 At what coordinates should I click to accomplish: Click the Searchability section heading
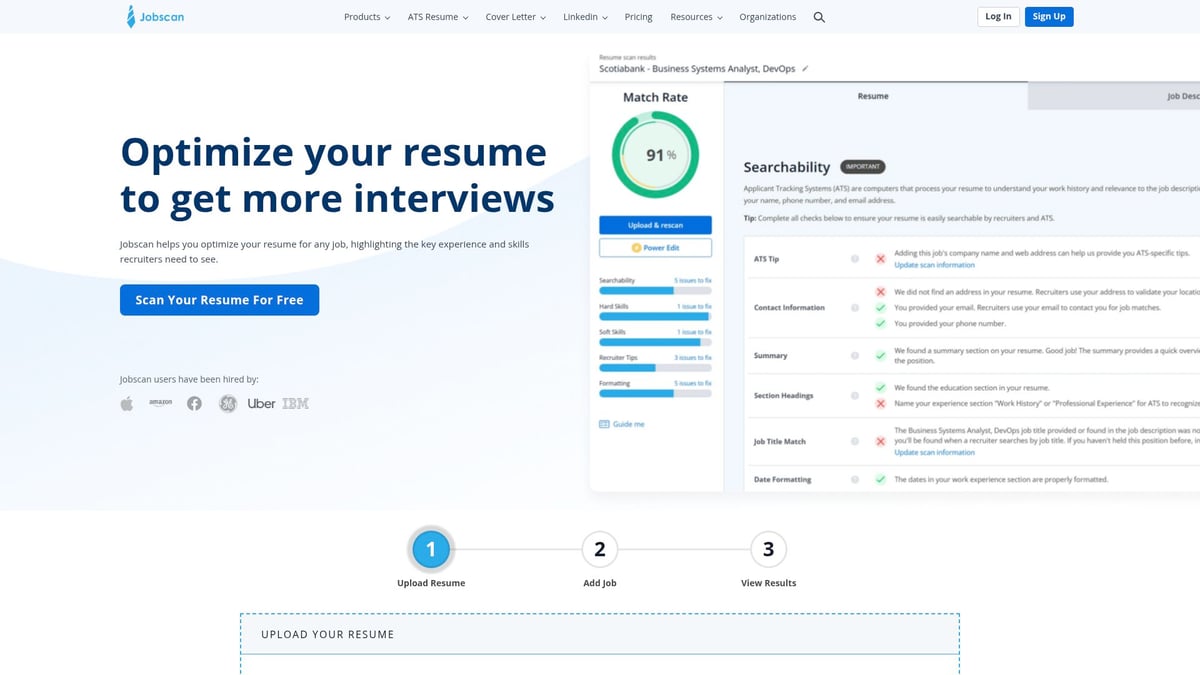(x=787, y=167)
